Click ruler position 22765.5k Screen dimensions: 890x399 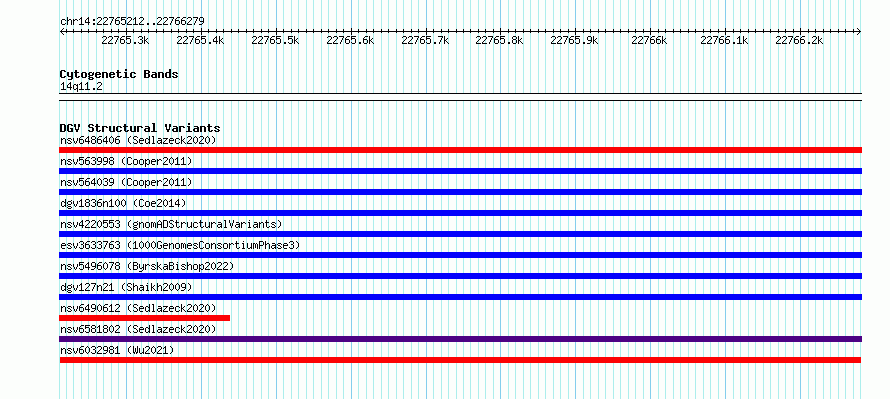(x=275, y=40)
